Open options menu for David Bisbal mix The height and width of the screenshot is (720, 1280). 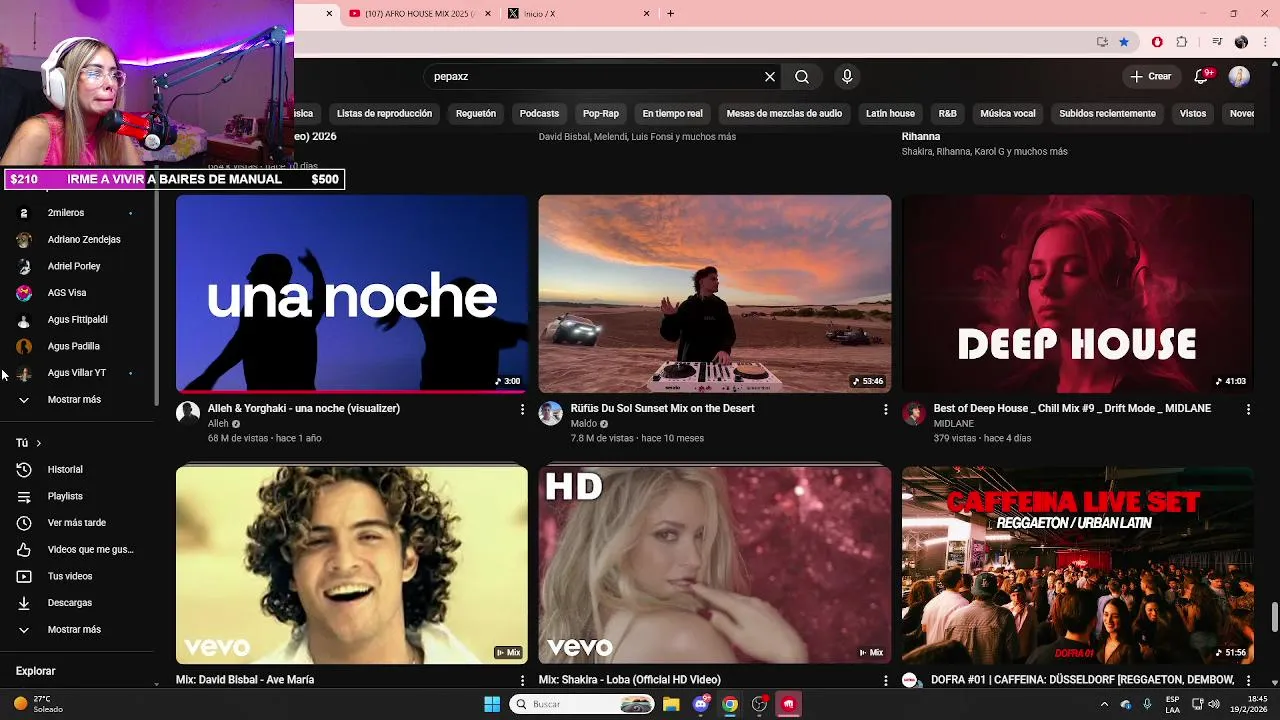pyautogui.click(x=522, y=680)
